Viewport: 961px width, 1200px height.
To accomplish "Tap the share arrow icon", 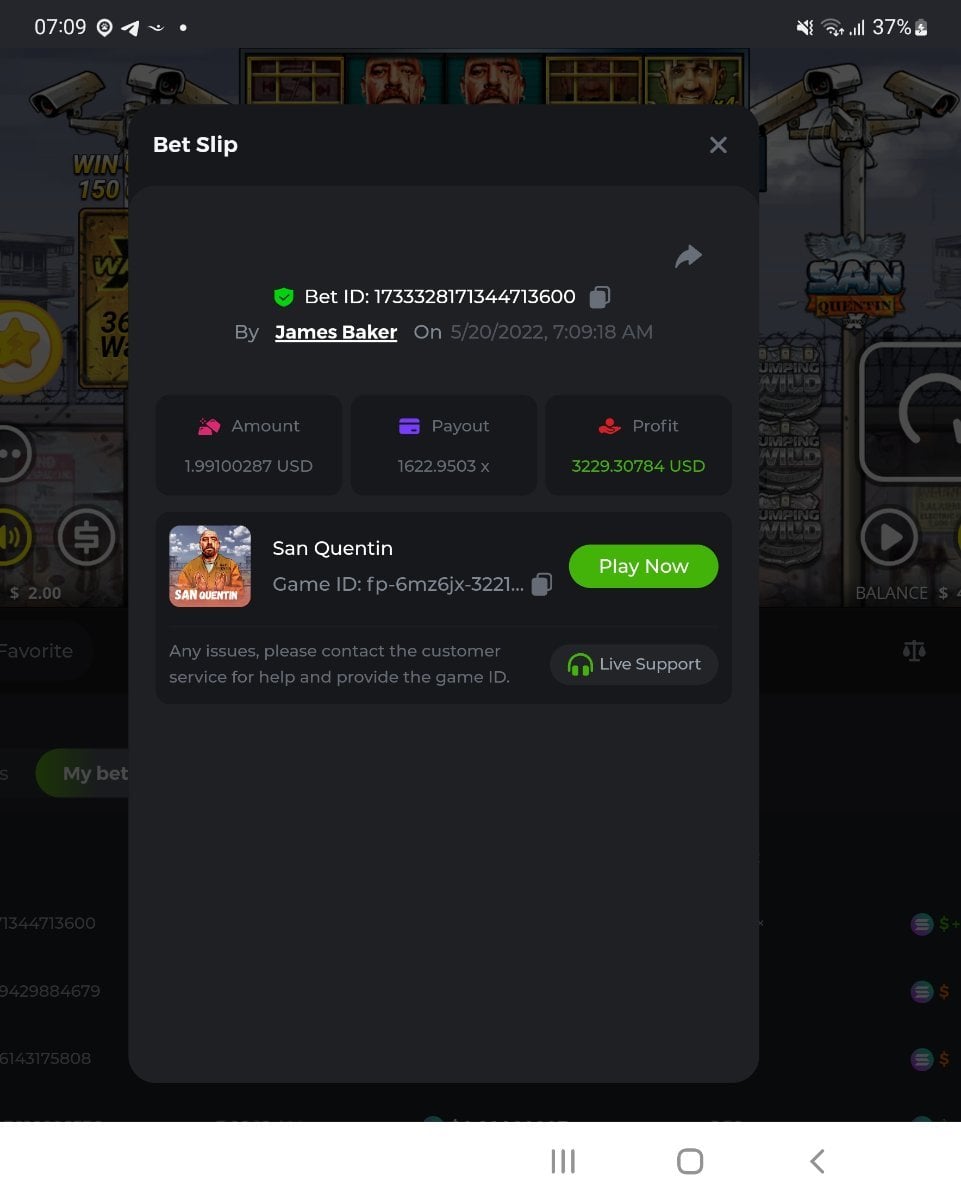I will tap(688, 257).
